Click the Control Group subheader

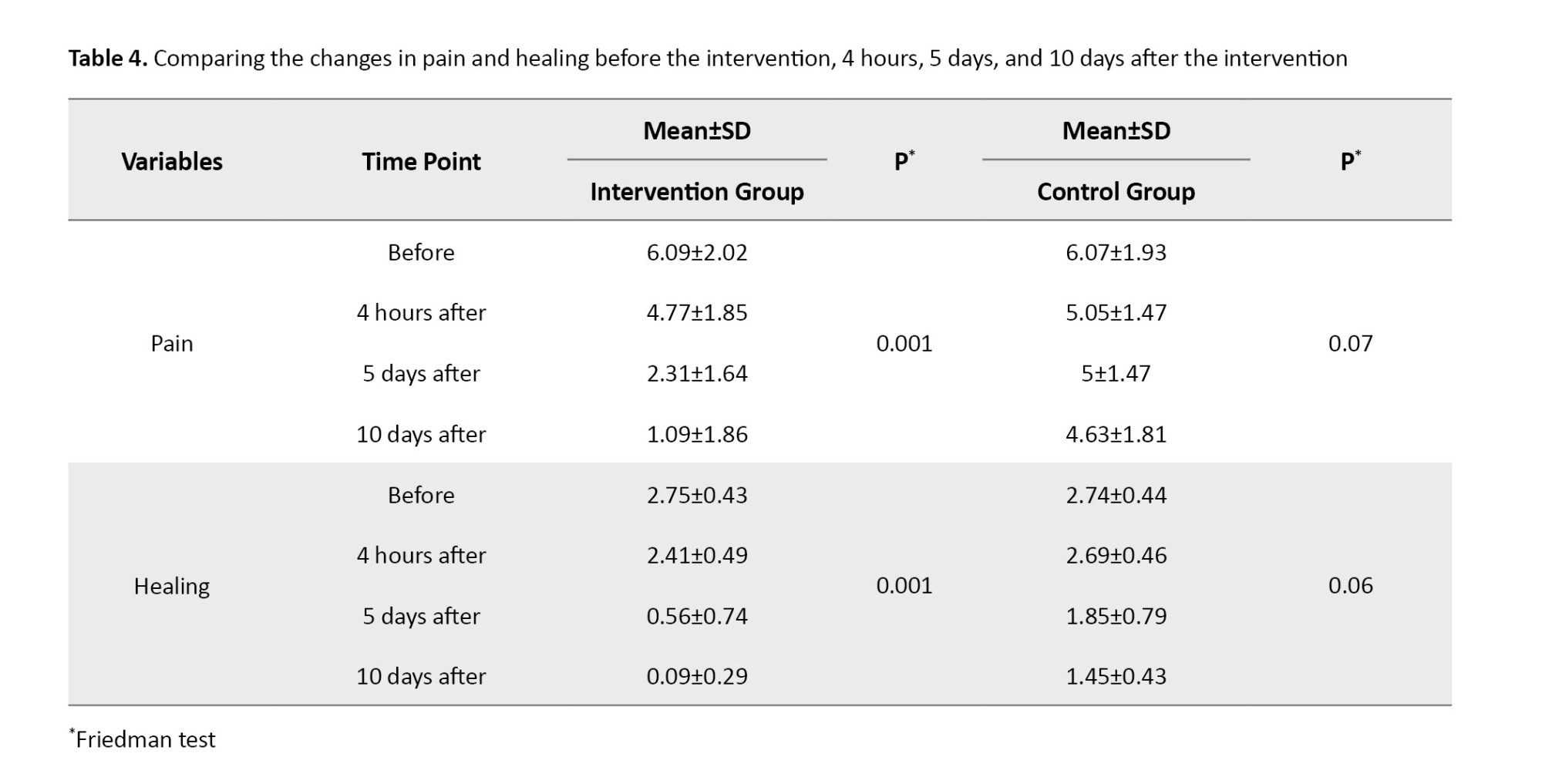1116,191
